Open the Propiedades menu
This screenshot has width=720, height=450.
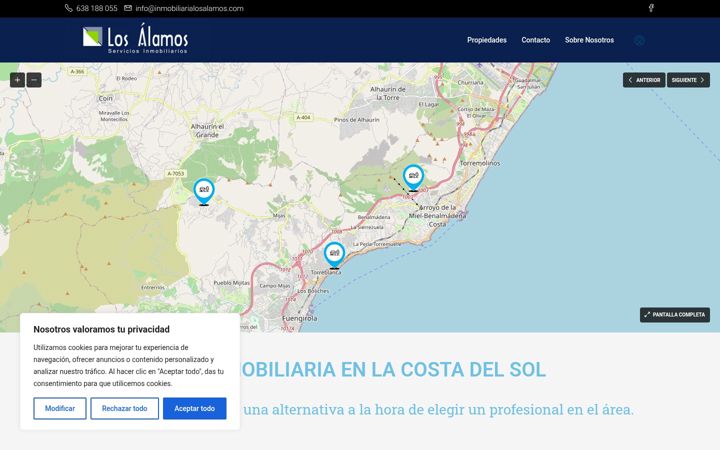pyautogui.click(x=487, y=40)
